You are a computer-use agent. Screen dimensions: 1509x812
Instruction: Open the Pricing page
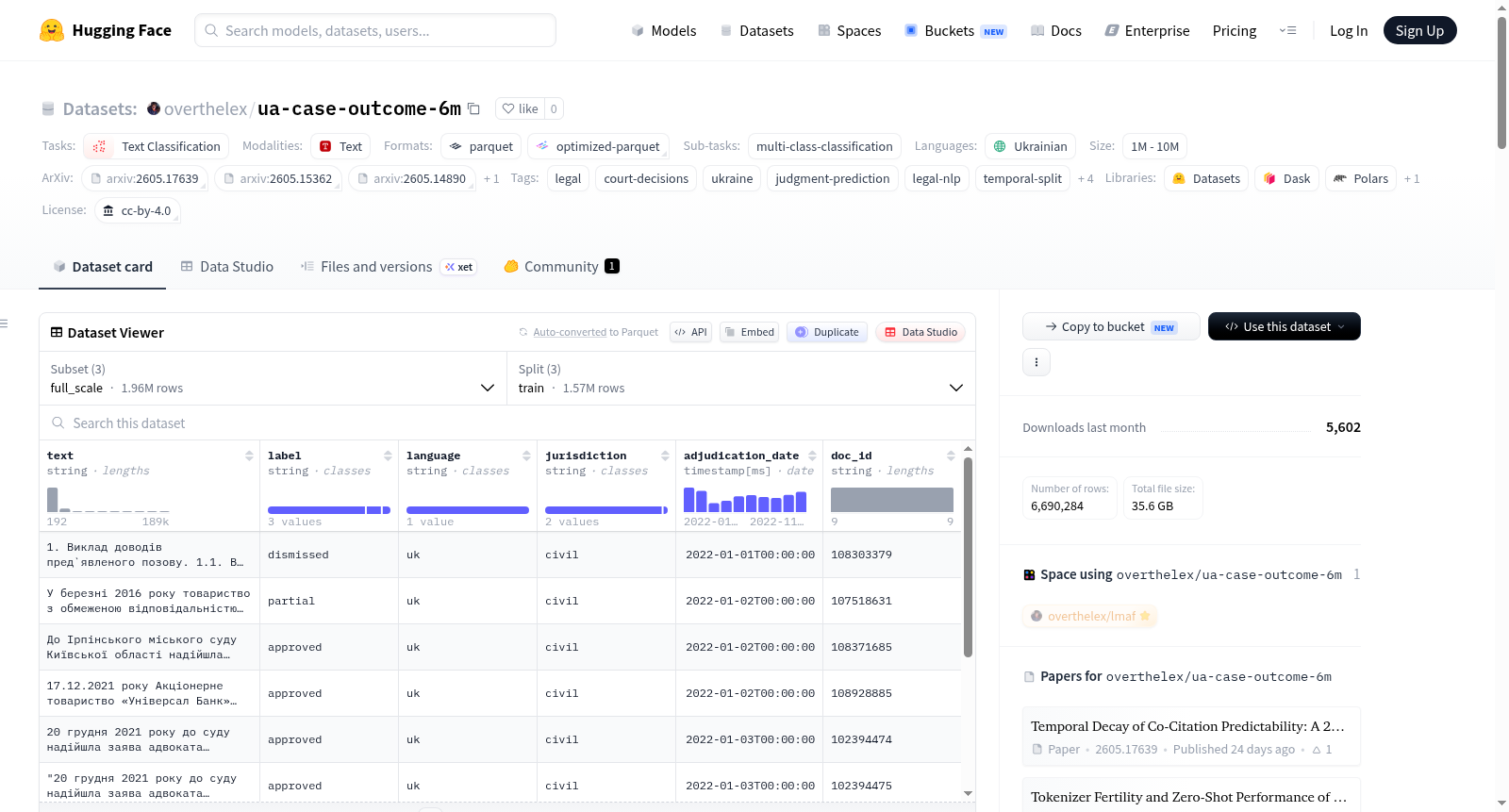(1235, 30)
